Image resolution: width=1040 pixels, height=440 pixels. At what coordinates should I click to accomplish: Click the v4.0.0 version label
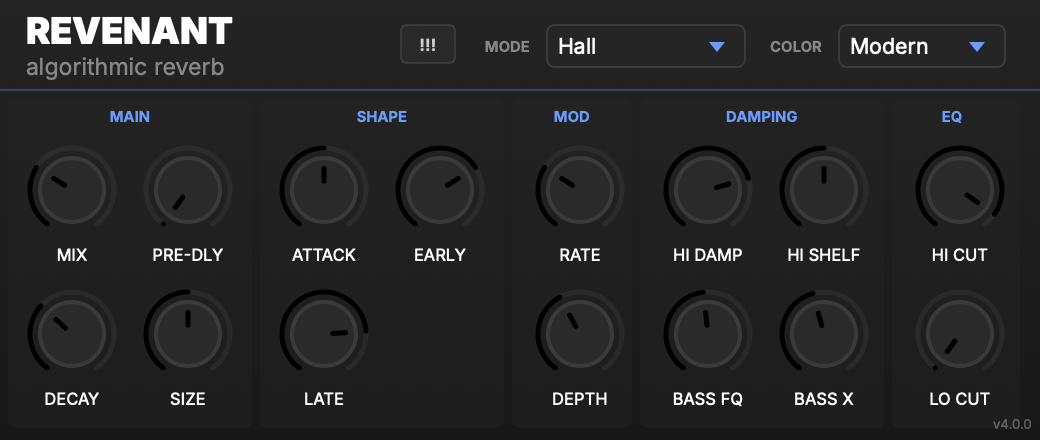pyautogui.click(x=1010, y=425)
